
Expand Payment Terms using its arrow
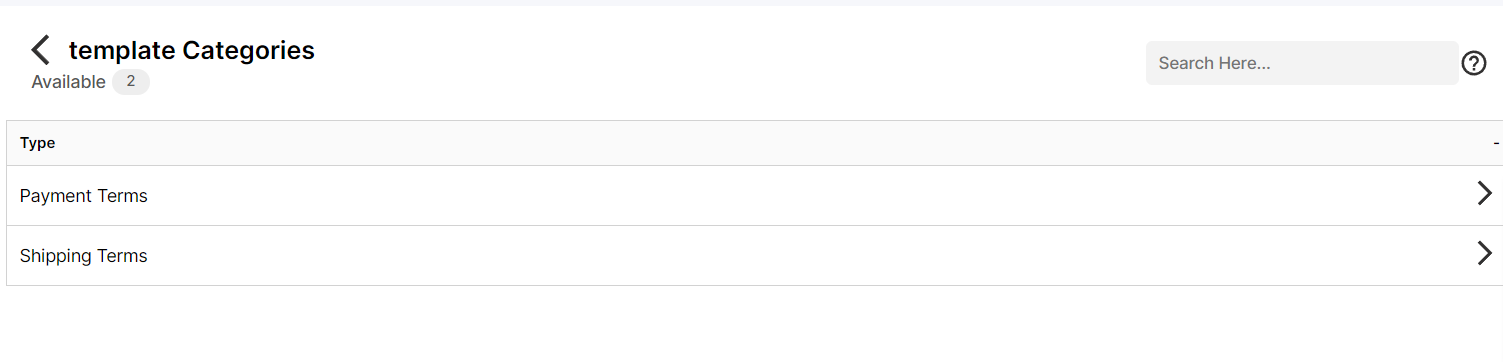pyautogui.click(x=1484, y=194)
